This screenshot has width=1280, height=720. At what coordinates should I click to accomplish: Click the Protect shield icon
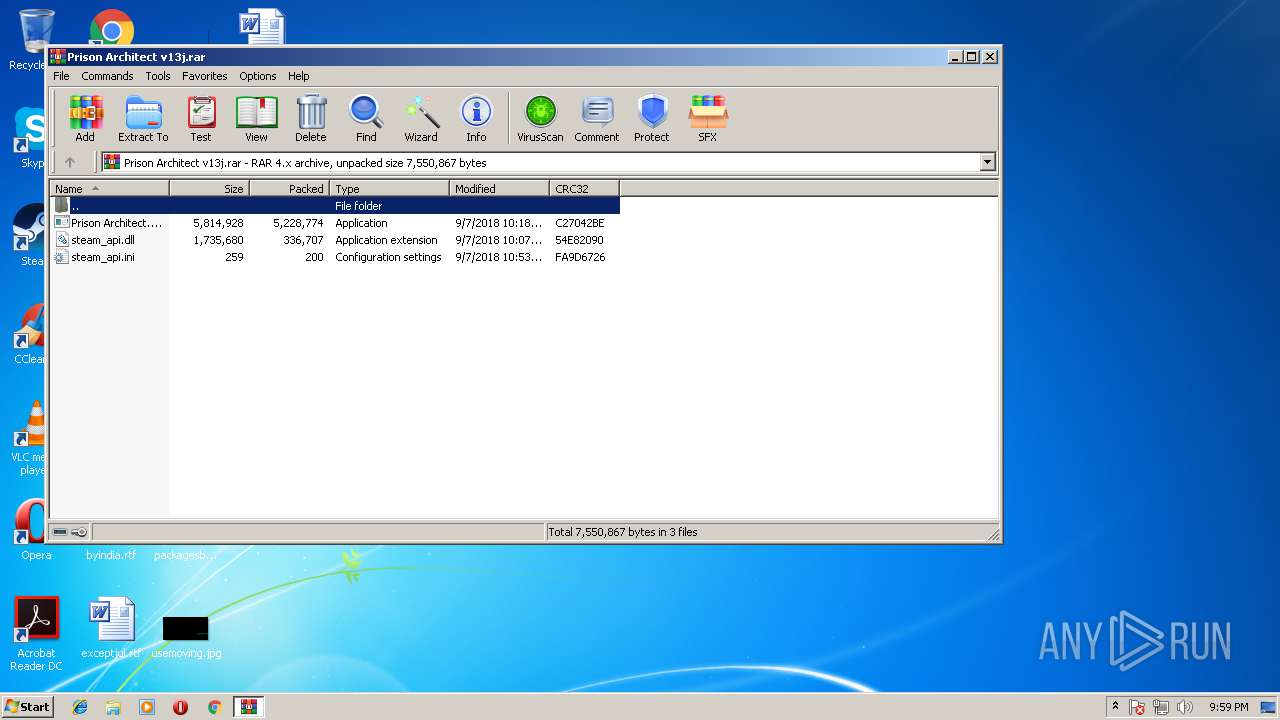pos(652,119)
